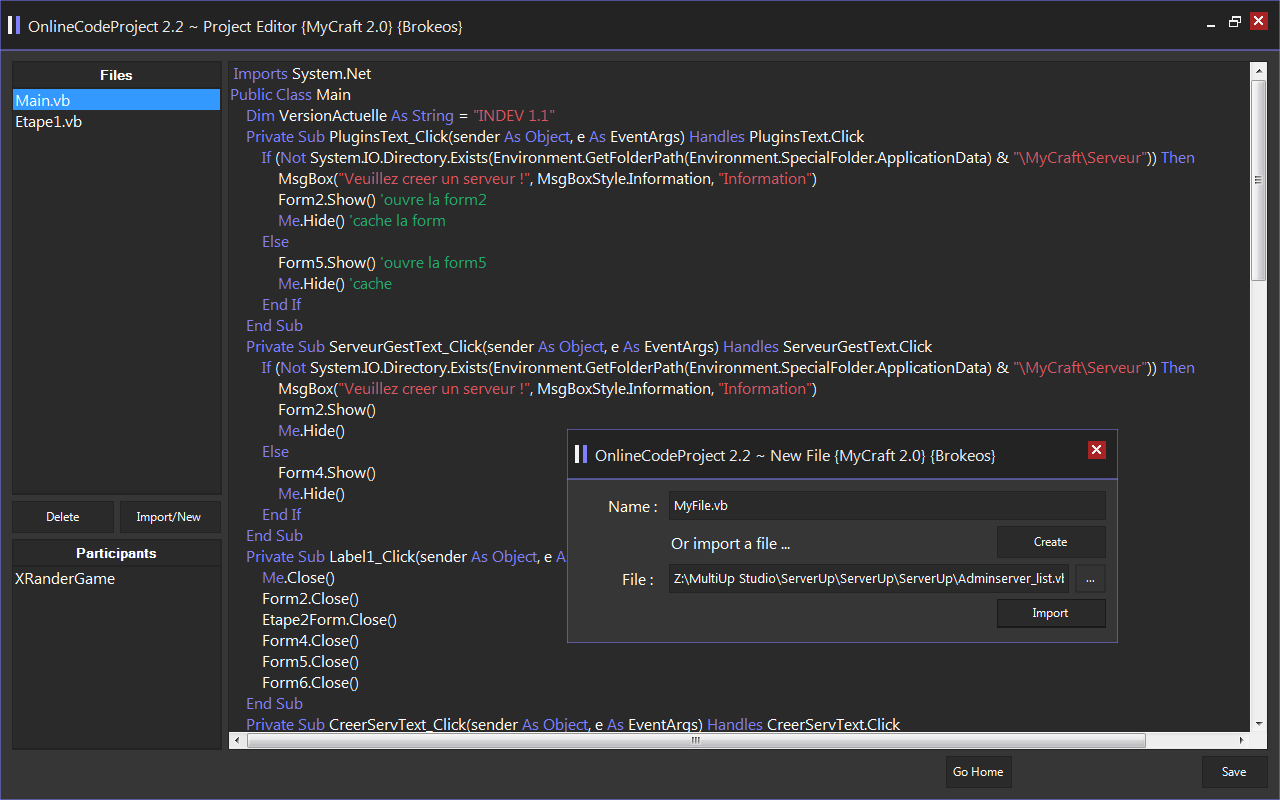Focus the File path input field
Image resolution: width=1280 pixels, height=800 pixels.
click(869, 578)
